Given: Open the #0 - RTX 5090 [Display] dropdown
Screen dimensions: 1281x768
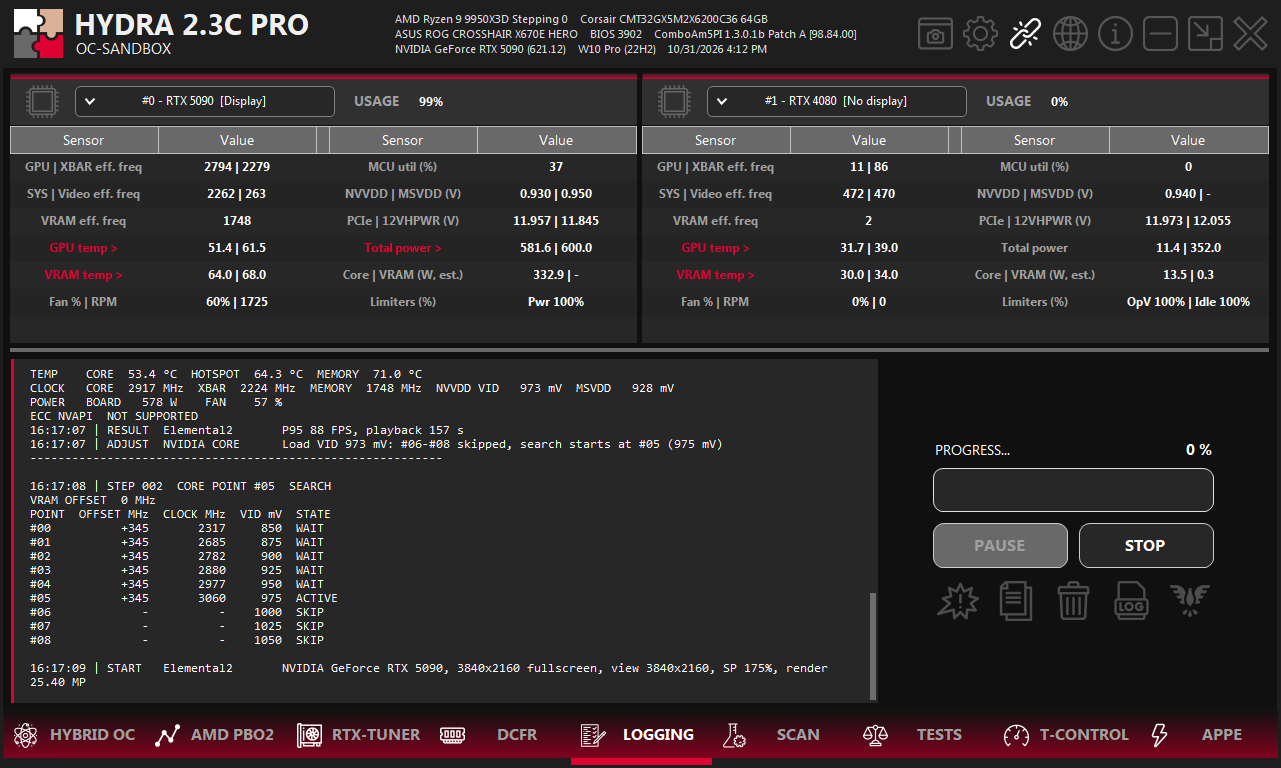Looking at the screenshot, I should [x=205, y=101].
